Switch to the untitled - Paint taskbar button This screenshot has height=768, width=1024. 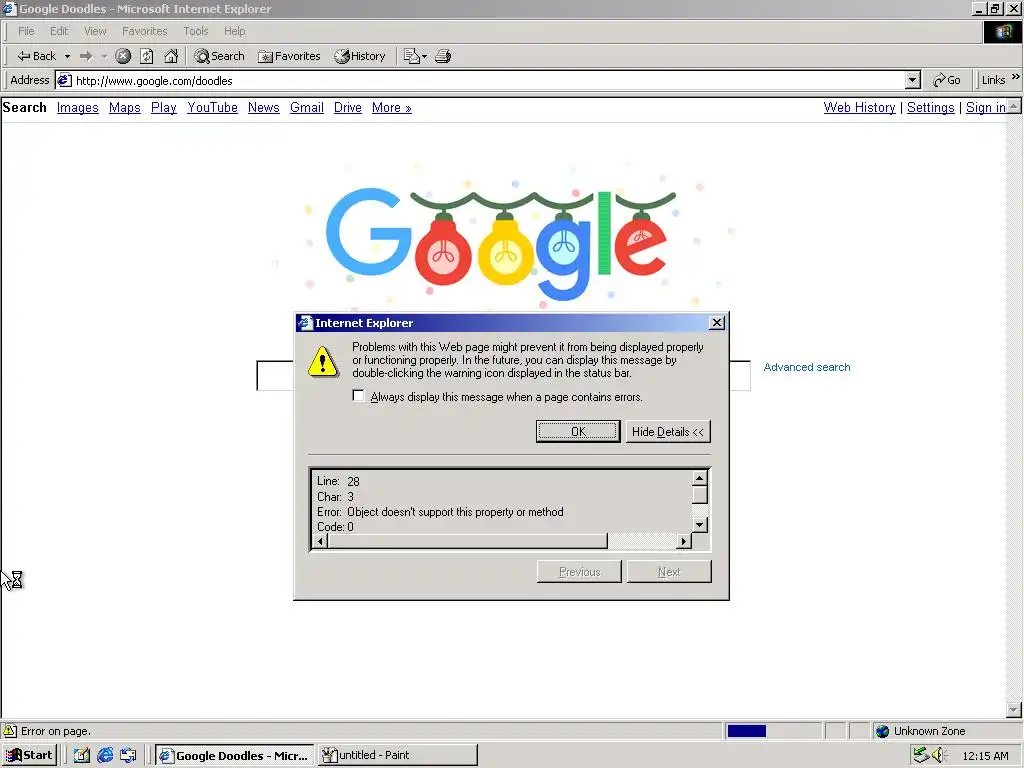[x=398, y=755]
